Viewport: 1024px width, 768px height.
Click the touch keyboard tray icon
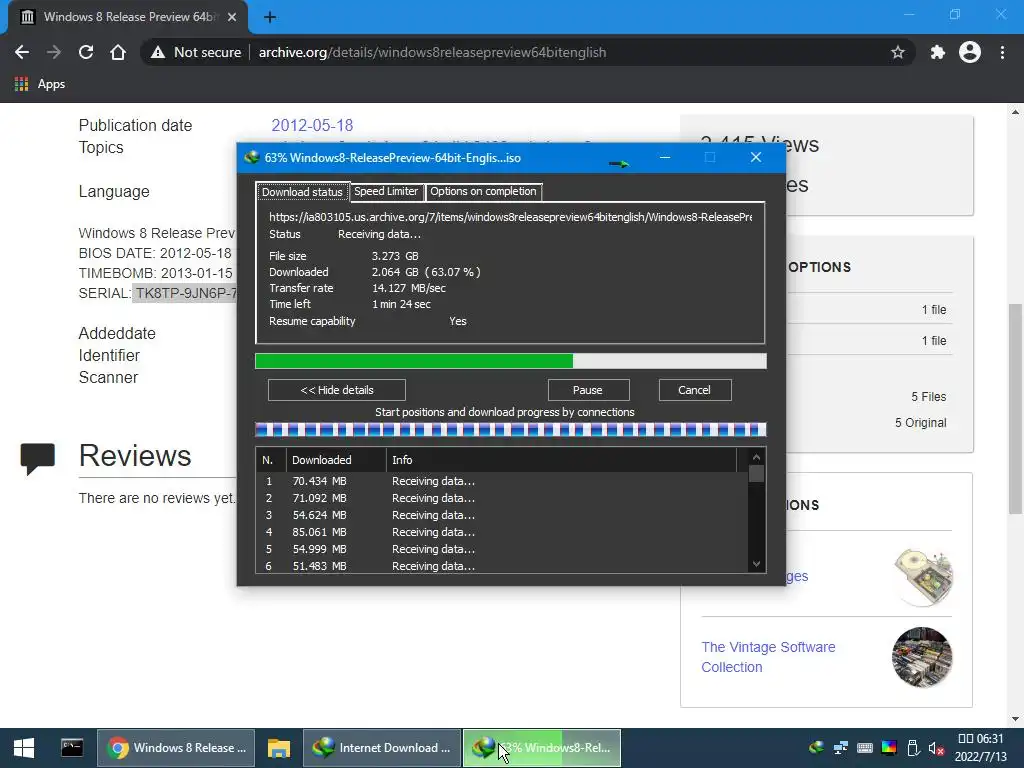[865, 748]
